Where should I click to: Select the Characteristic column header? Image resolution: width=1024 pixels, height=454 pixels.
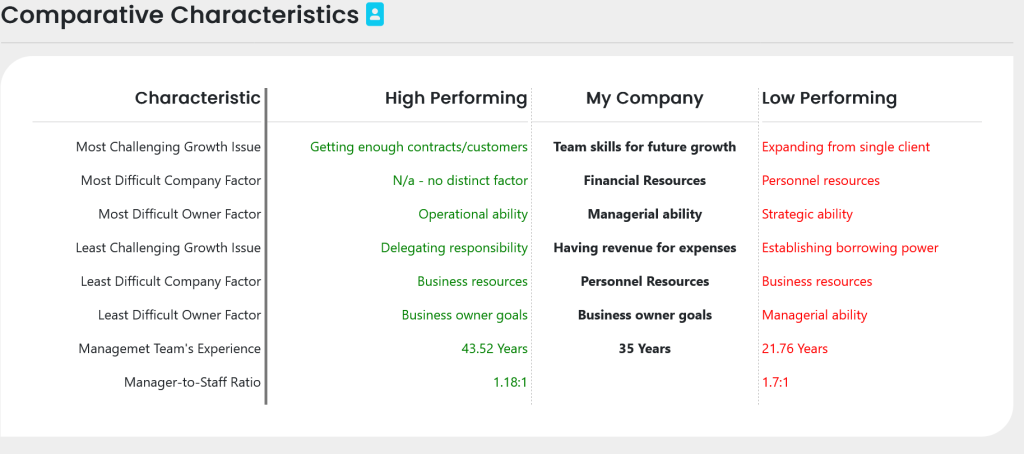pyautogui.click(x=197, y=98)
